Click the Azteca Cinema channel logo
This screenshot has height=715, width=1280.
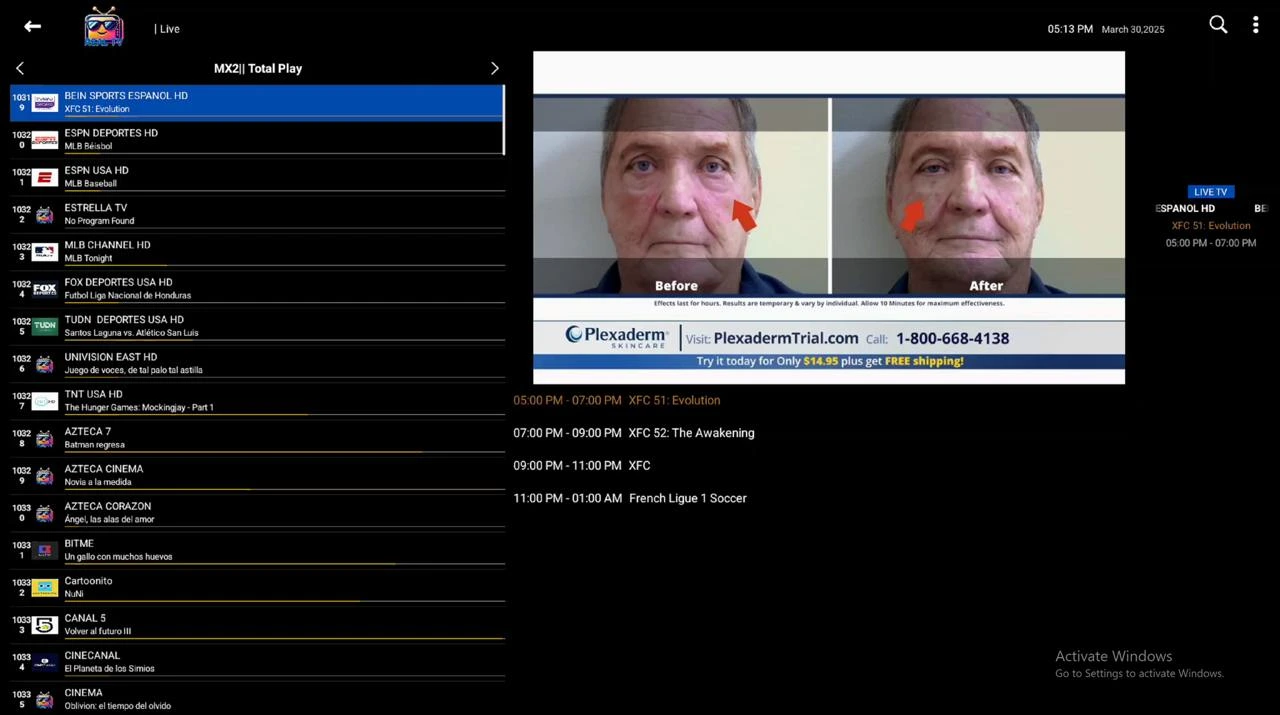tap(45, 476)
